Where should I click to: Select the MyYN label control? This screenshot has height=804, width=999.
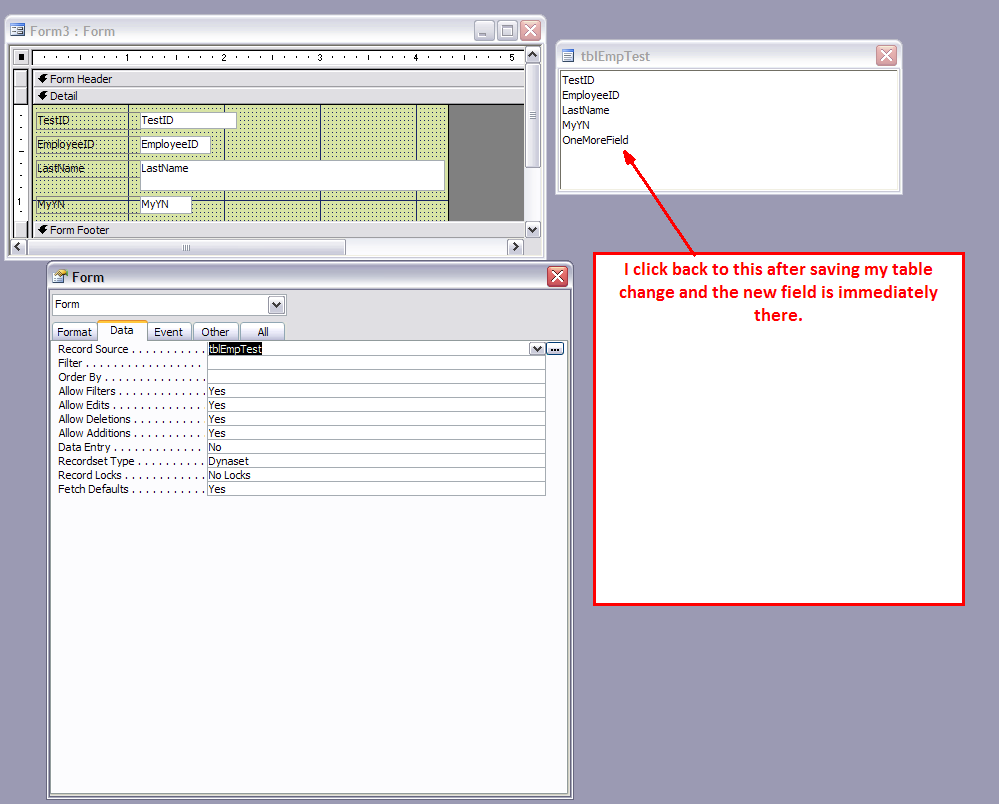click(x=82, y=205)
